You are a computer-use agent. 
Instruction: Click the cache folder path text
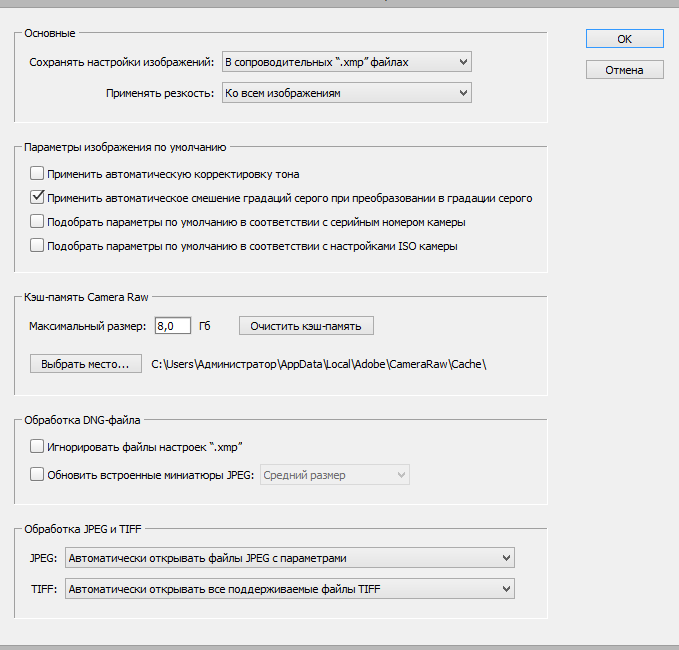pyautogui.click(x=319, y=364)
